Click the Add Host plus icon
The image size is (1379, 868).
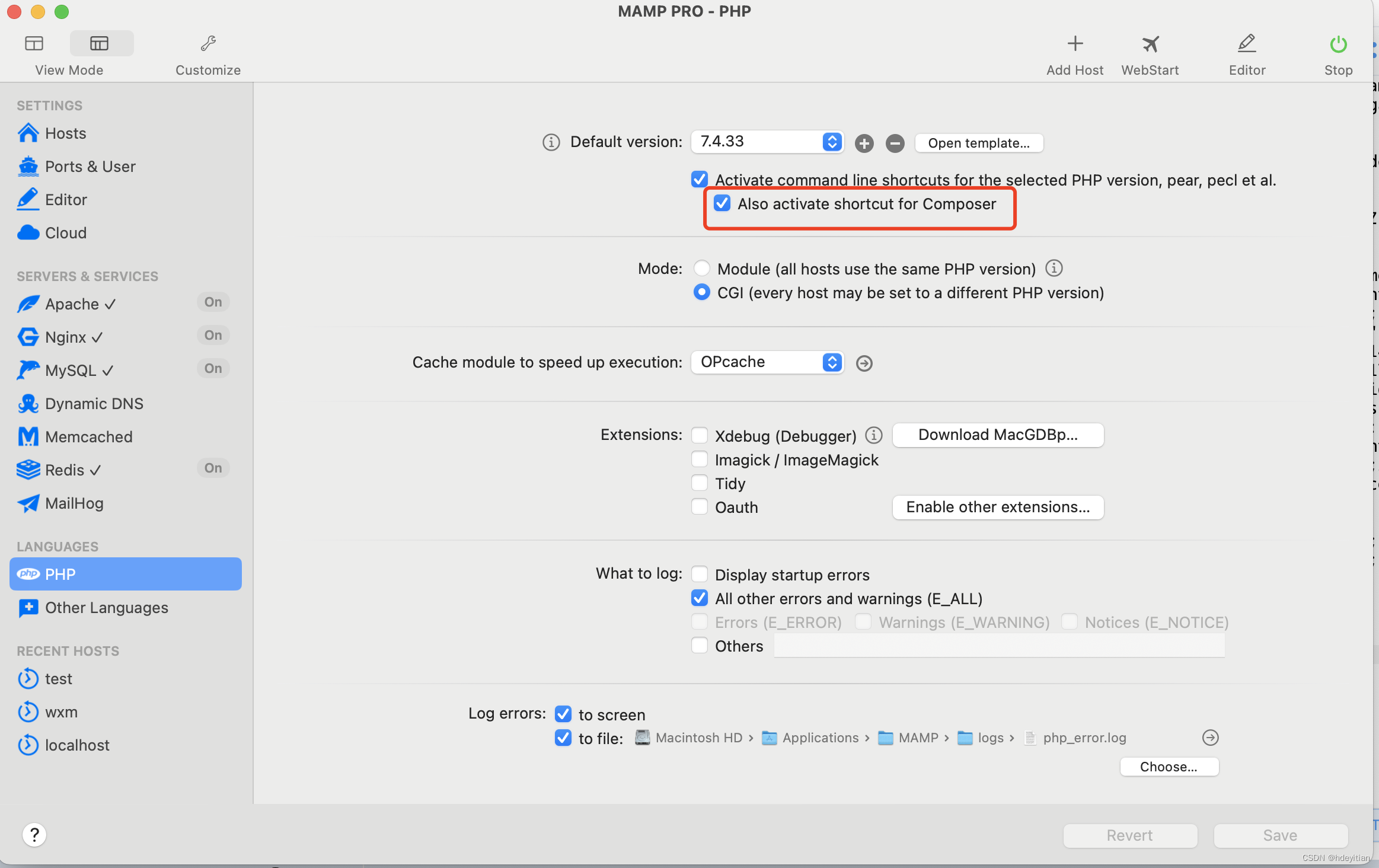1074,44
